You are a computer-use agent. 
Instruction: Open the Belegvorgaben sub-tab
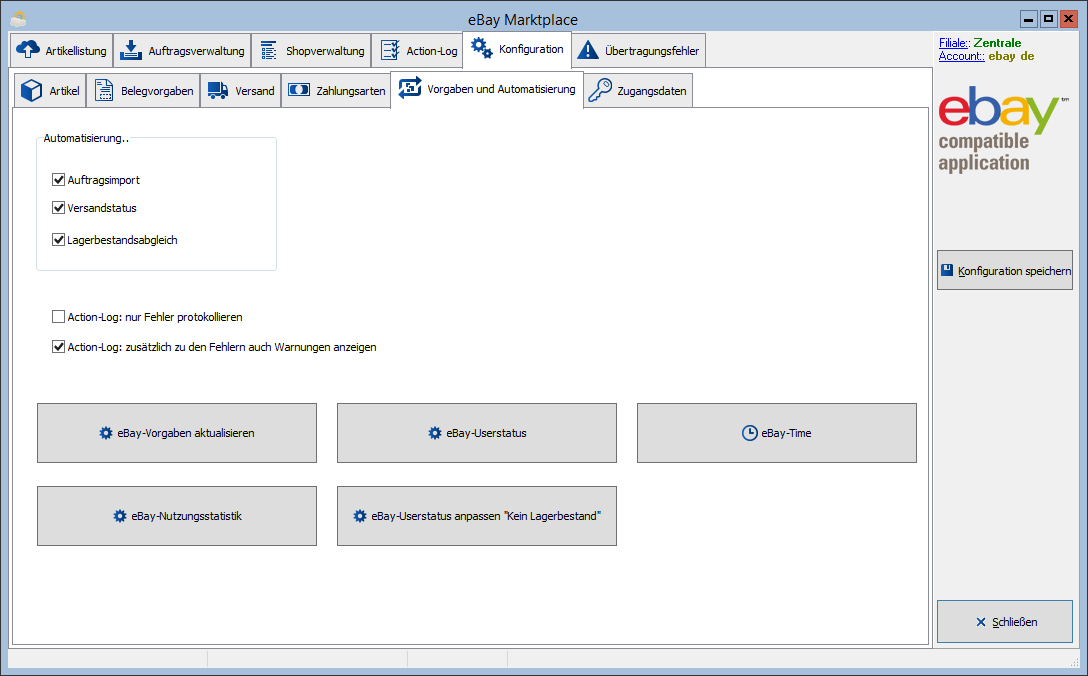point(144,91)
